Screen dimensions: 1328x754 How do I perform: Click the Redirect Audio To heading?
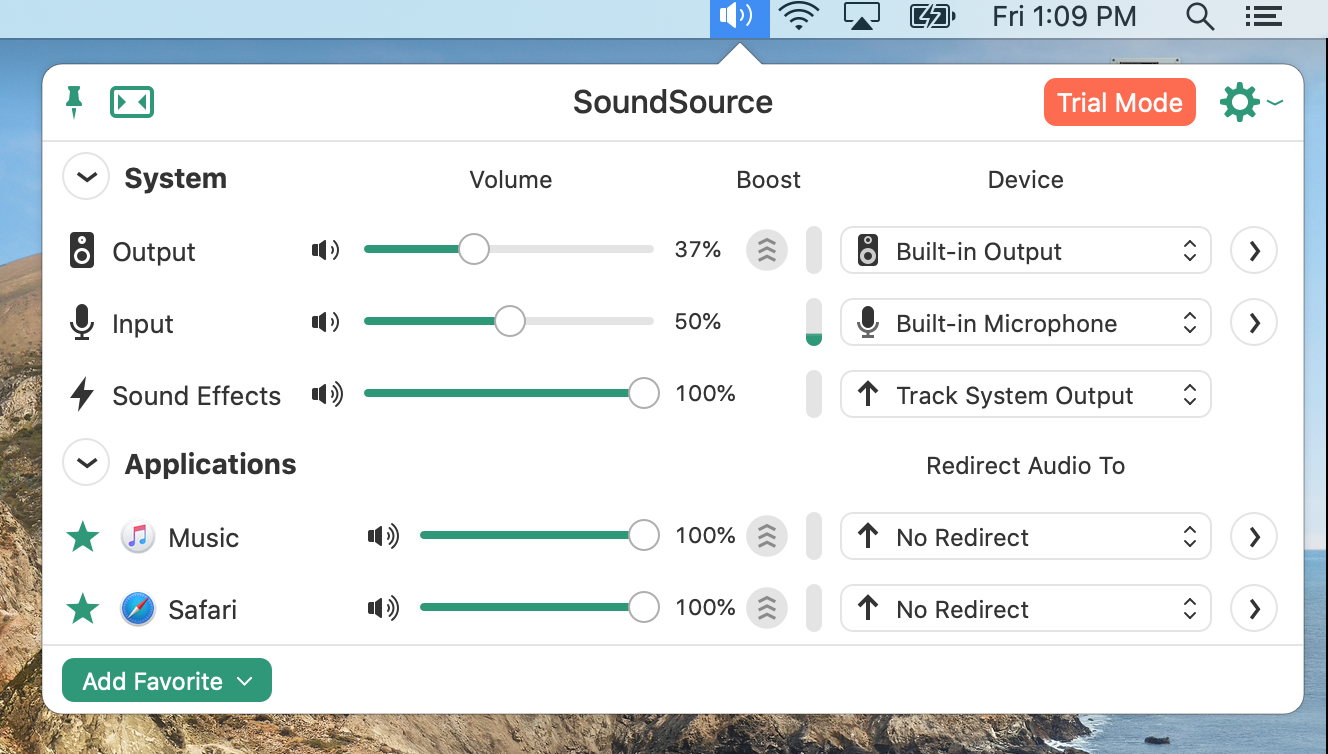1026,466
